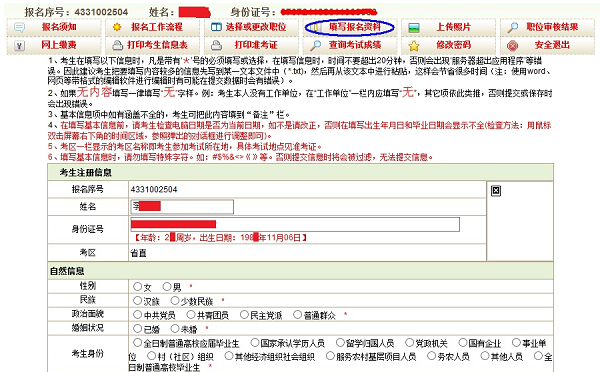
Task: Choose 已婚 marital status
Action: coord(137,328)
